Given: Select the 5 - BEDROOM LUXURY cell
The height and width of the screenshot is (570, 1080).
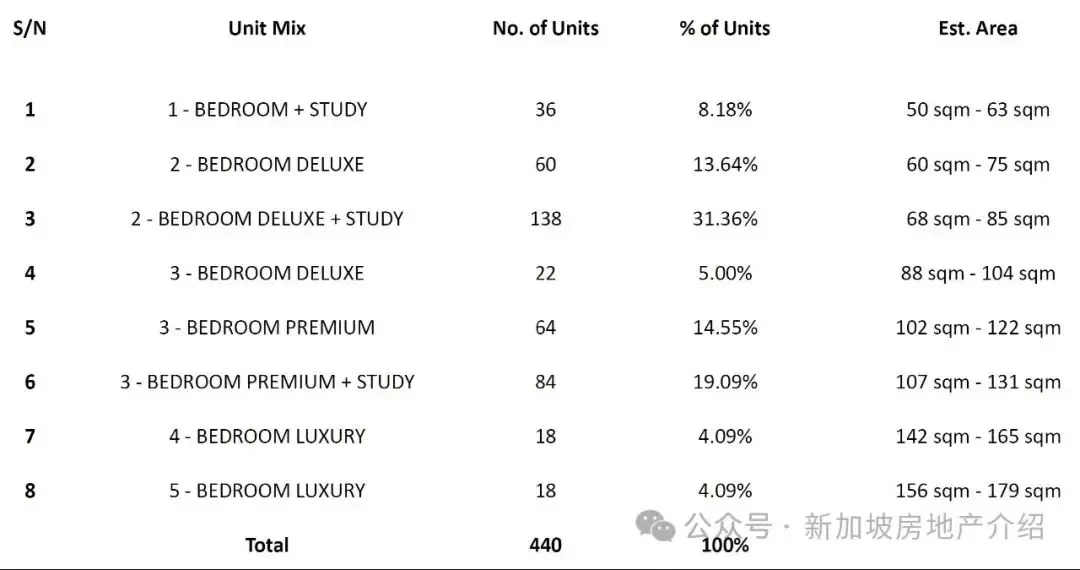Looking at the screenshot, I should click(267, 491).
